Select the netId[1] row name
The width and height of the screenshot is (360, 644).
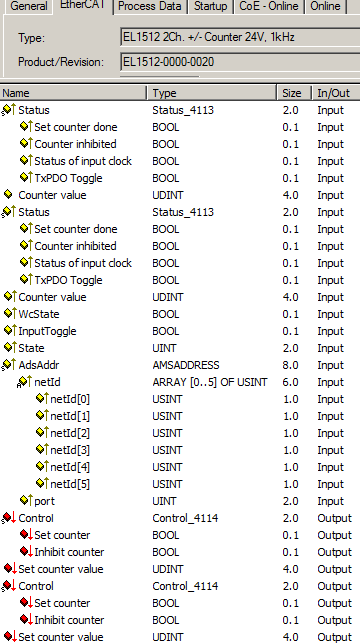(70, 416)
